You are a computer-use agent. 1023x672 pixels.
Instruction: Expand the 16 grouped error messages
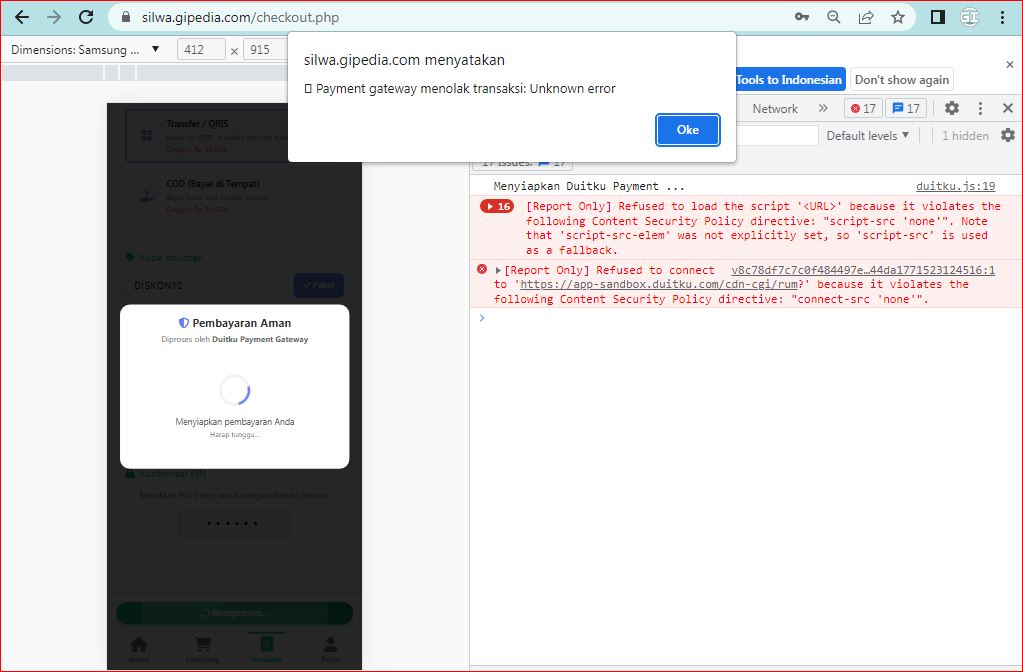(496, 206)
